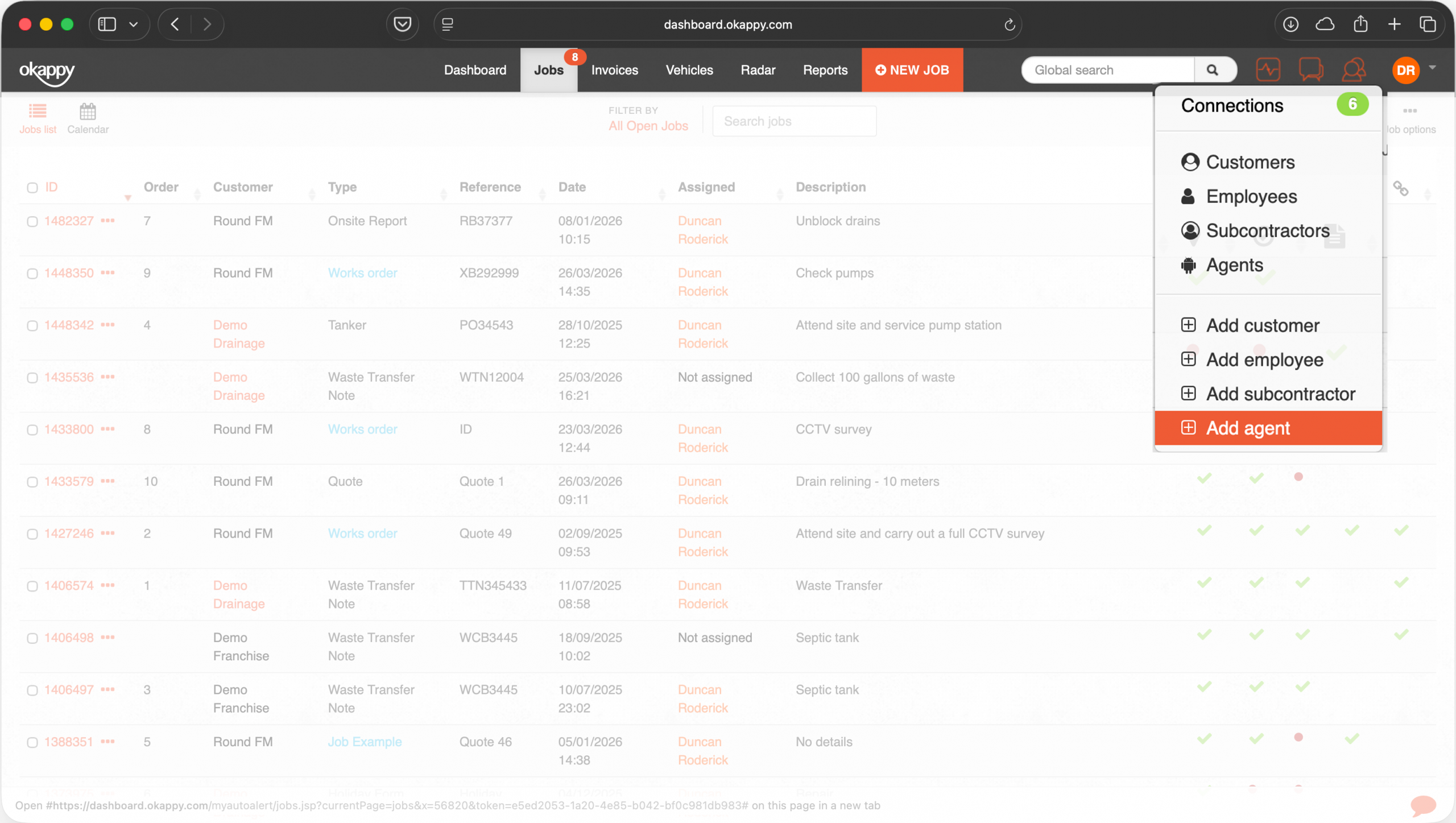Screen dimensions: 1456x823
Task: Open Job Example type link
Action: click(365, 742)
